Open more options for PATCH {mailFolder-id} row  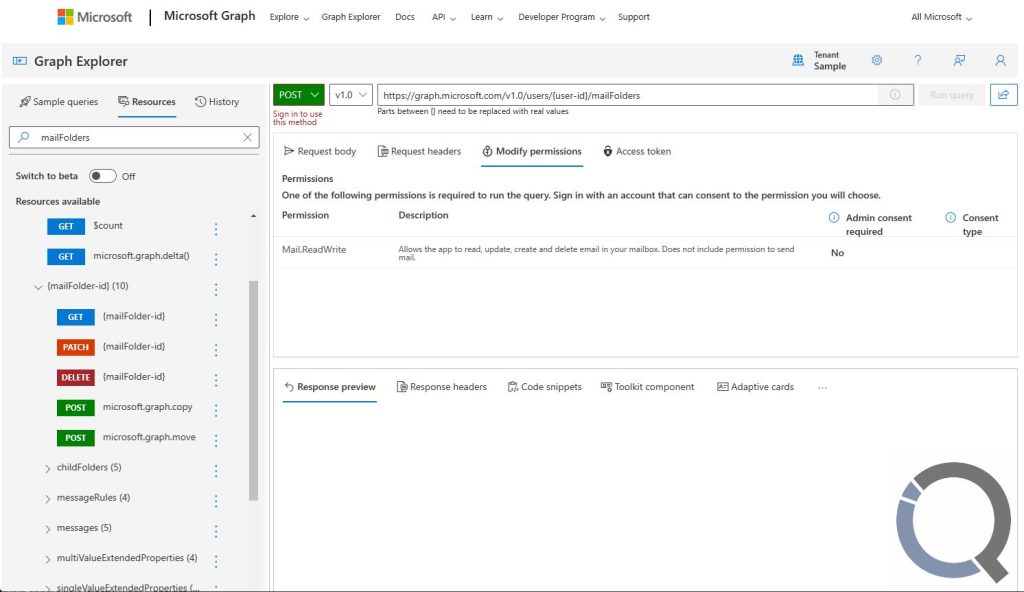click(216, 350)
